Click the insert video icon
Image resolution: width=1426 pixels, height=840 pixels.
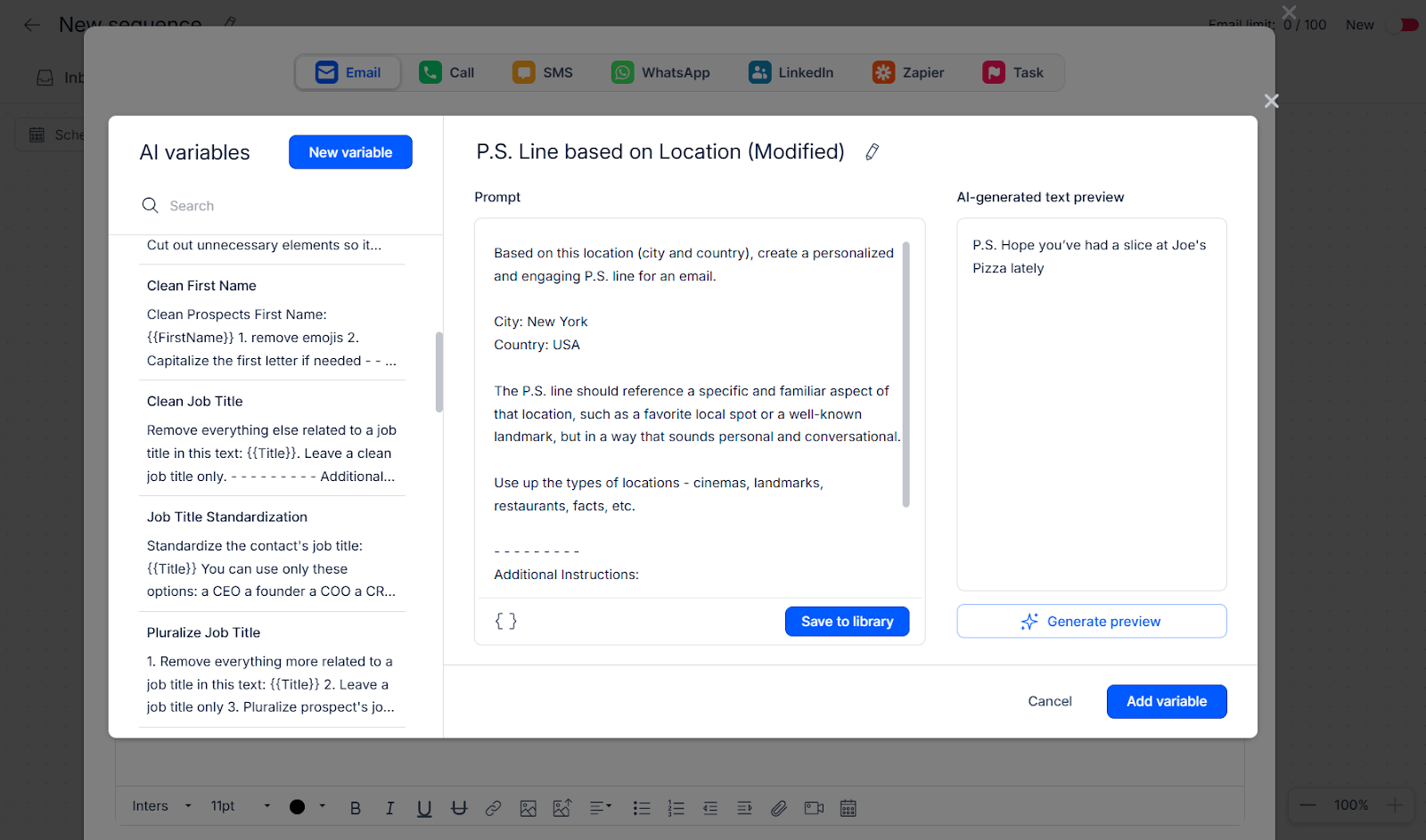coord(814,808)
